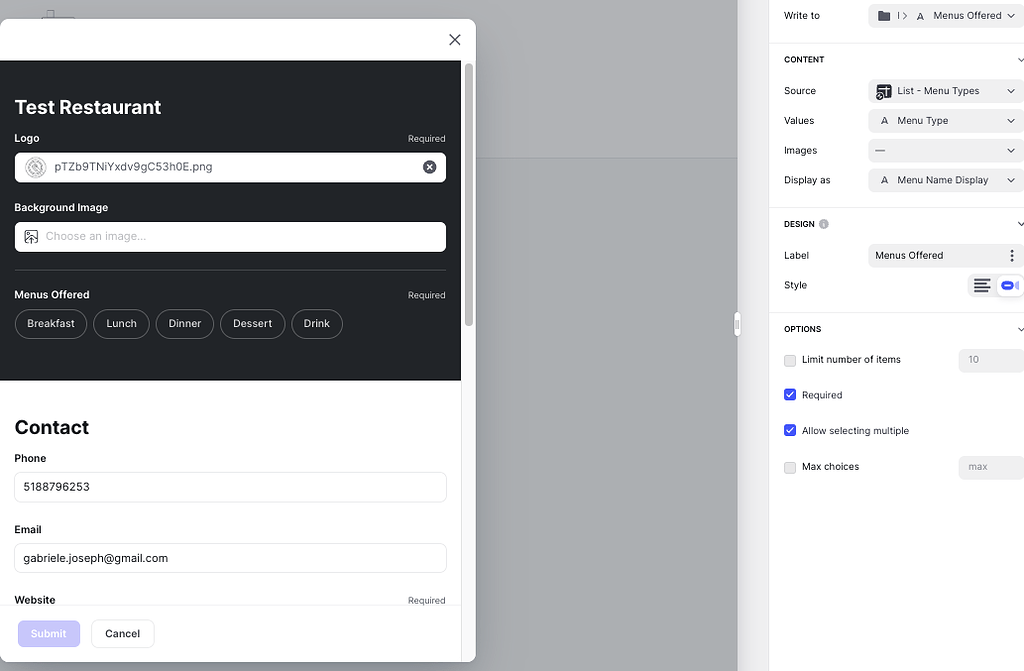Viewport: 1024px width, 671px height.
Task: Collapse the CONTENT section
Action: tap(1020, 59)
